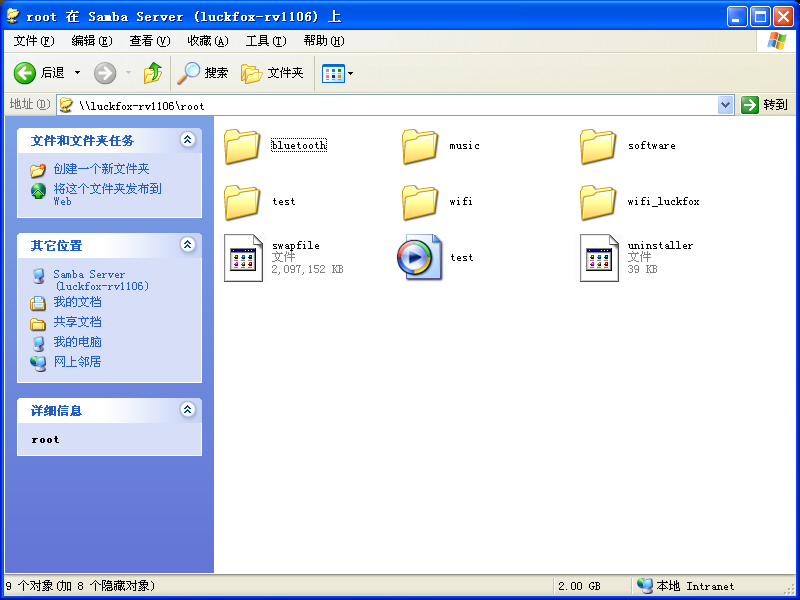Click the 我的文档 folder icon
800x600 pixels.
(38, 303)
